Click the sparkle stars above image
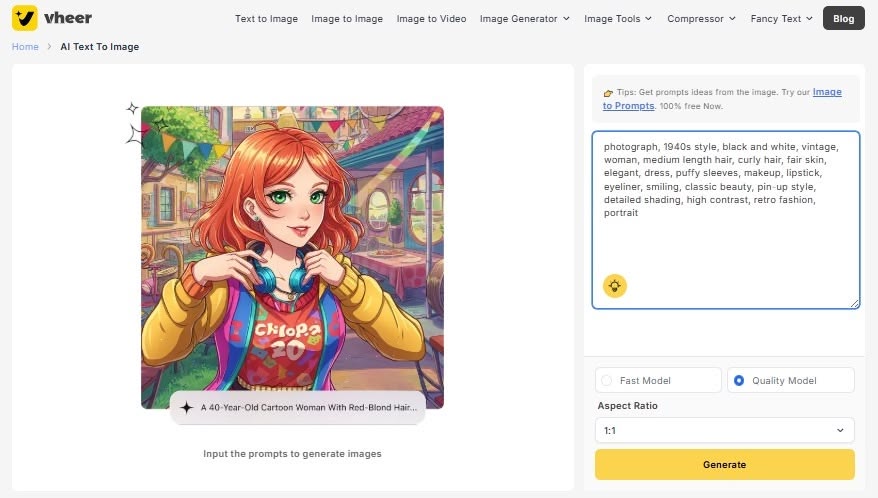The width and height of the screenshot is (878, 498). 133,124
